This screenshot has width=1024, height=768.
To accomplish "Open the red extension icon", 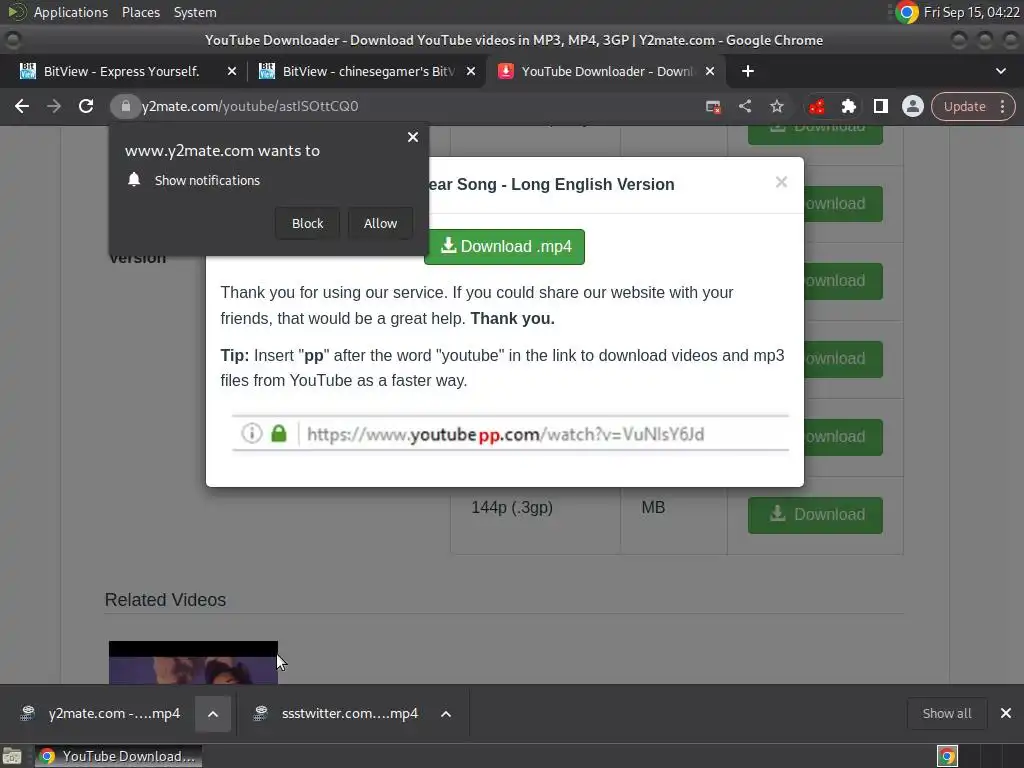I will click(x=816, y=106).
